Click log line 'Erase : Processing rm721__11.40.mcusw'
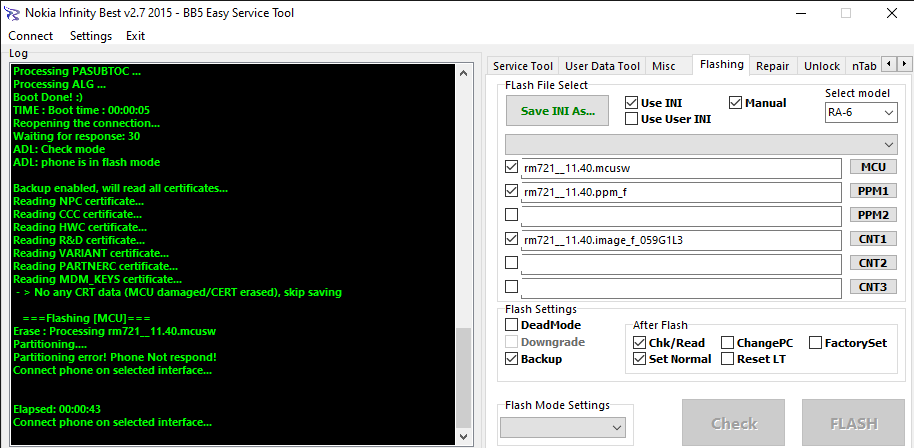This screenshot has width=914, height=448. tap(115, 331)
